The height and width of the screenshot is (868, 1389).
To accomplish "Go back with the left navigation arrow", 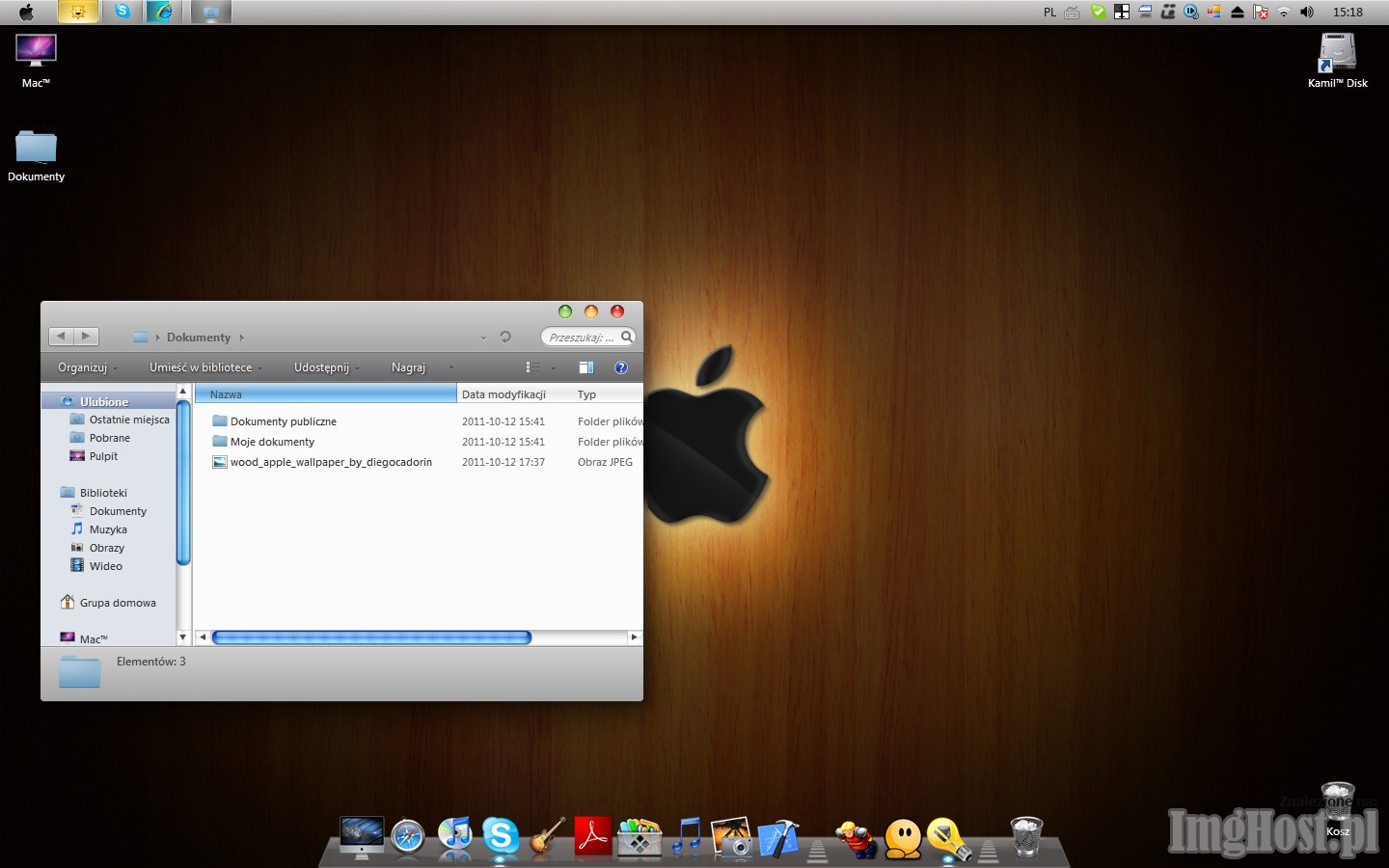I will click(x=62, y=337).
